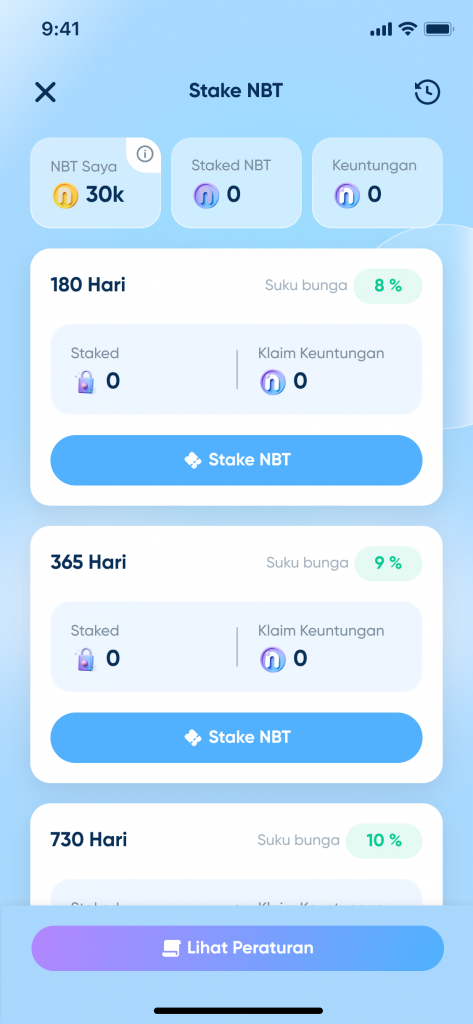
Task: Stake NBT for the 180 Hari plan
Action: tap(236, 460)
